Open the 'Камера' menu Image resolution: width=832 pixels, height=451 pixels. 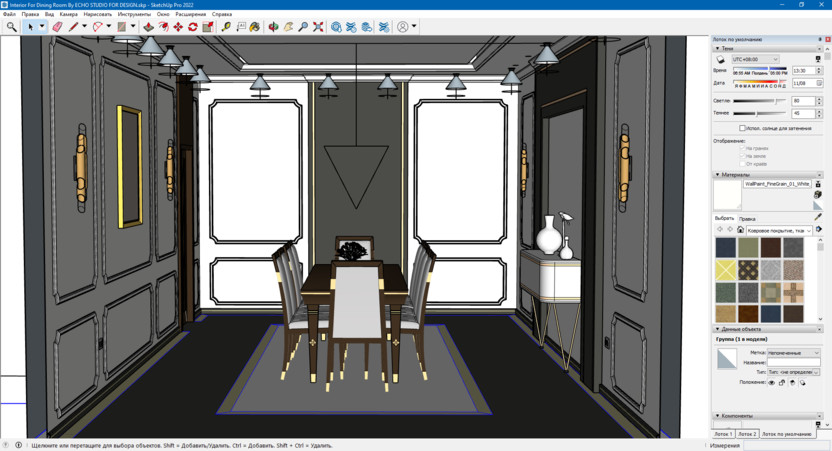pyautogui.click(x=68, y=14)
